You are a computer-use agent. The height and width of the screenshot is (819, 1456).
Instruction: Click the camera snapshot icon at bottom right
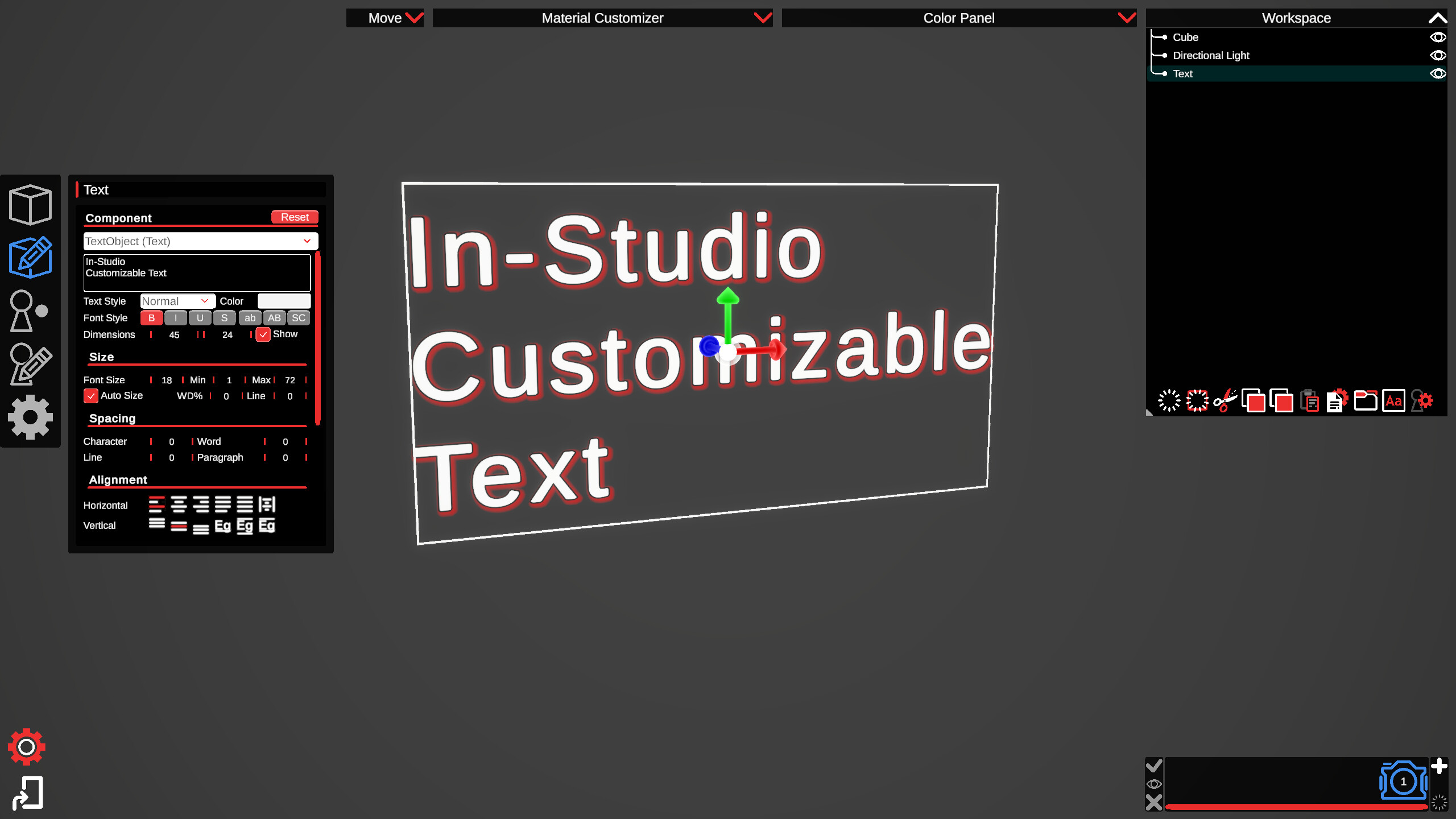click(x=1403, y=781)
